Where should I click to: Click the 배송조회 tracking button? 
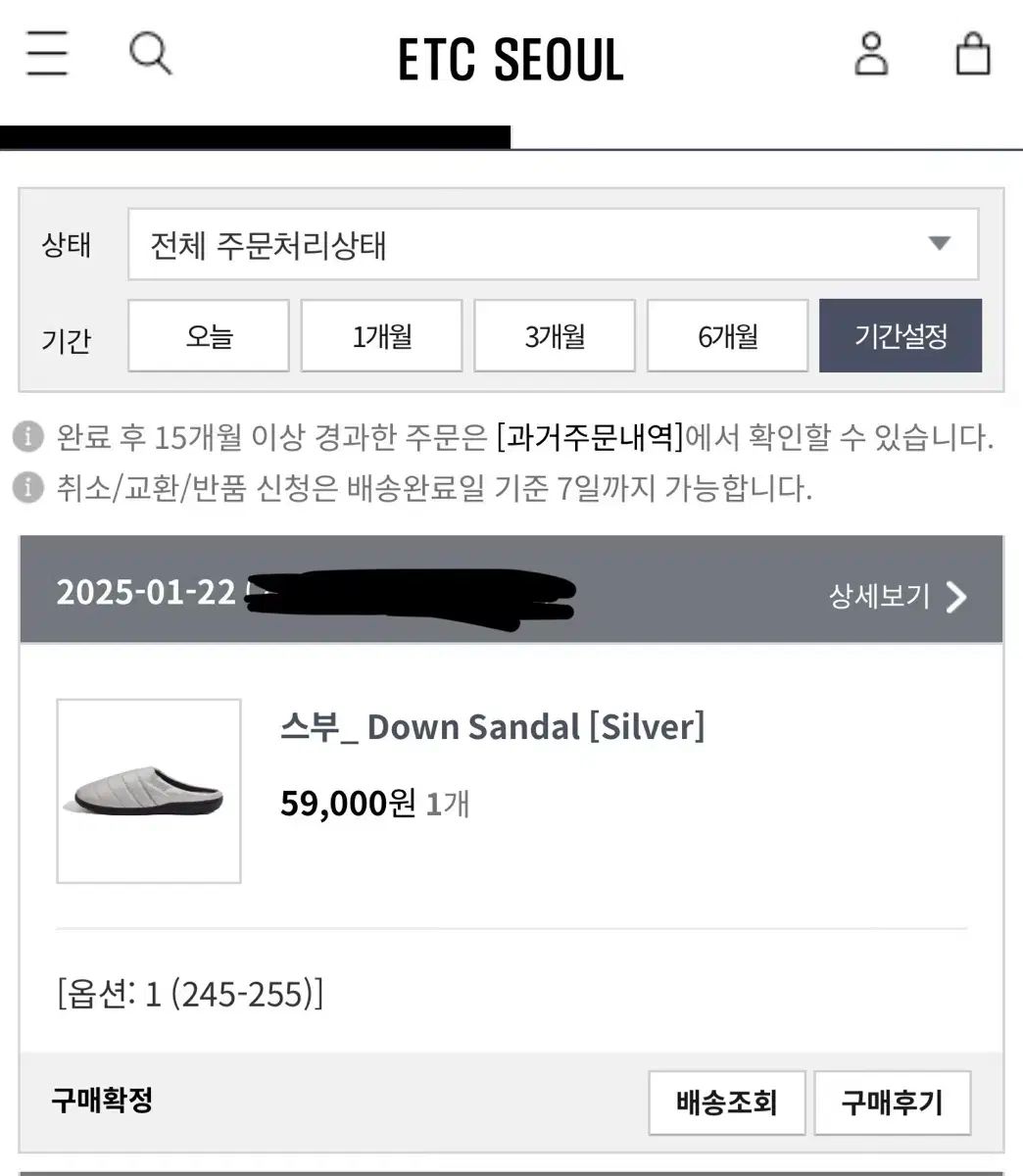(x=726, y=1102)
